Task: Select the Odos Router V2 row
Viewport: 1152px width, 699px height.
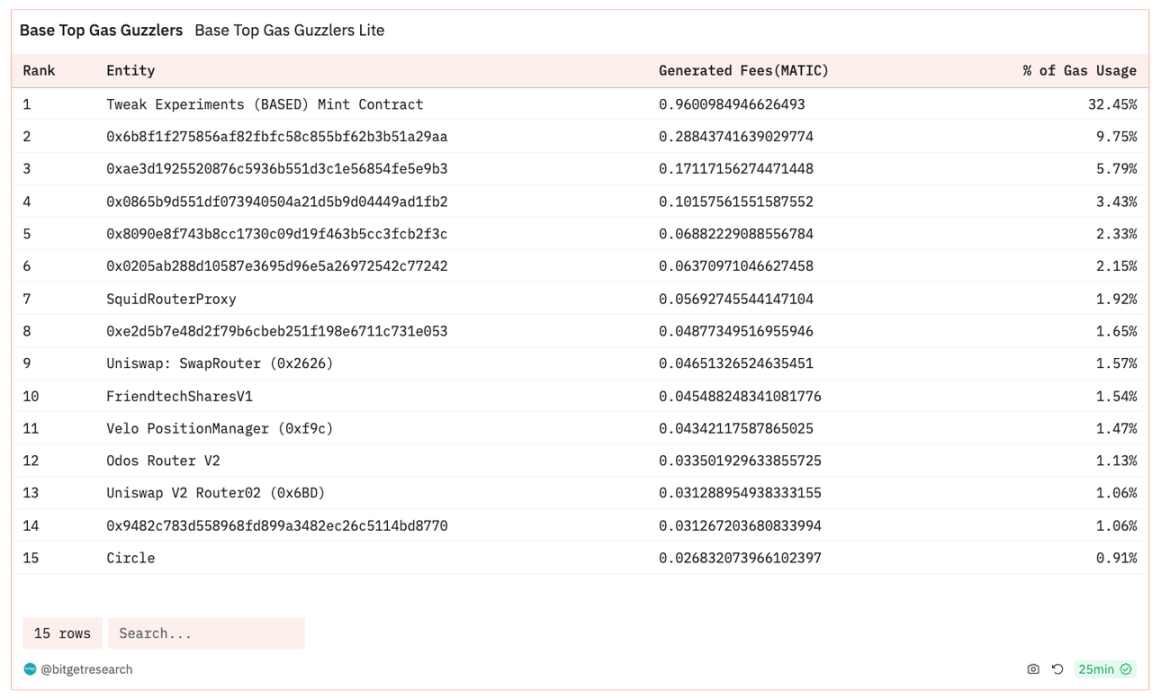Action: [163, 461]
